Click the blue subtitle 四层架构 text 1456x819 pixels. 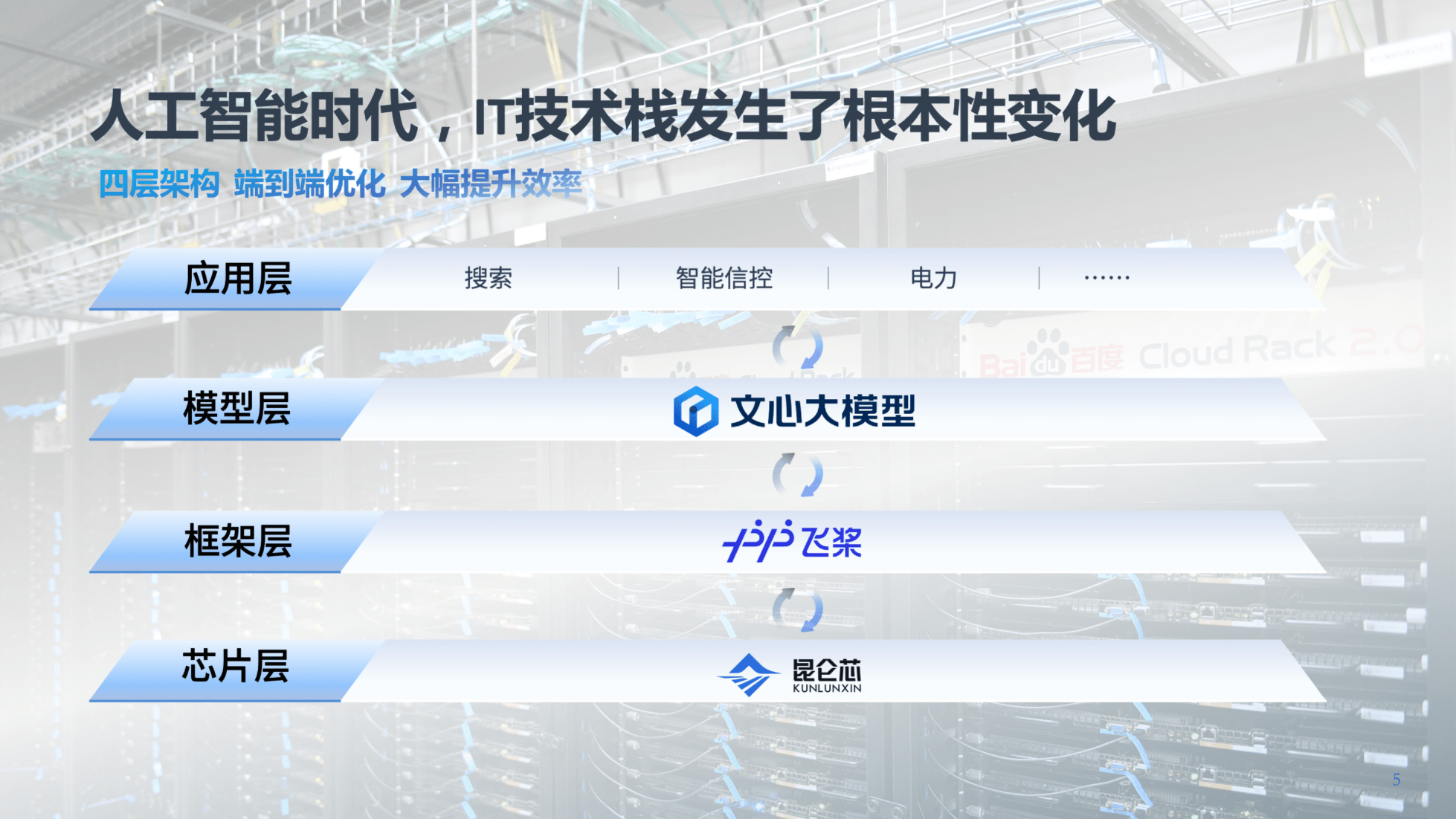tap(159, 184)
